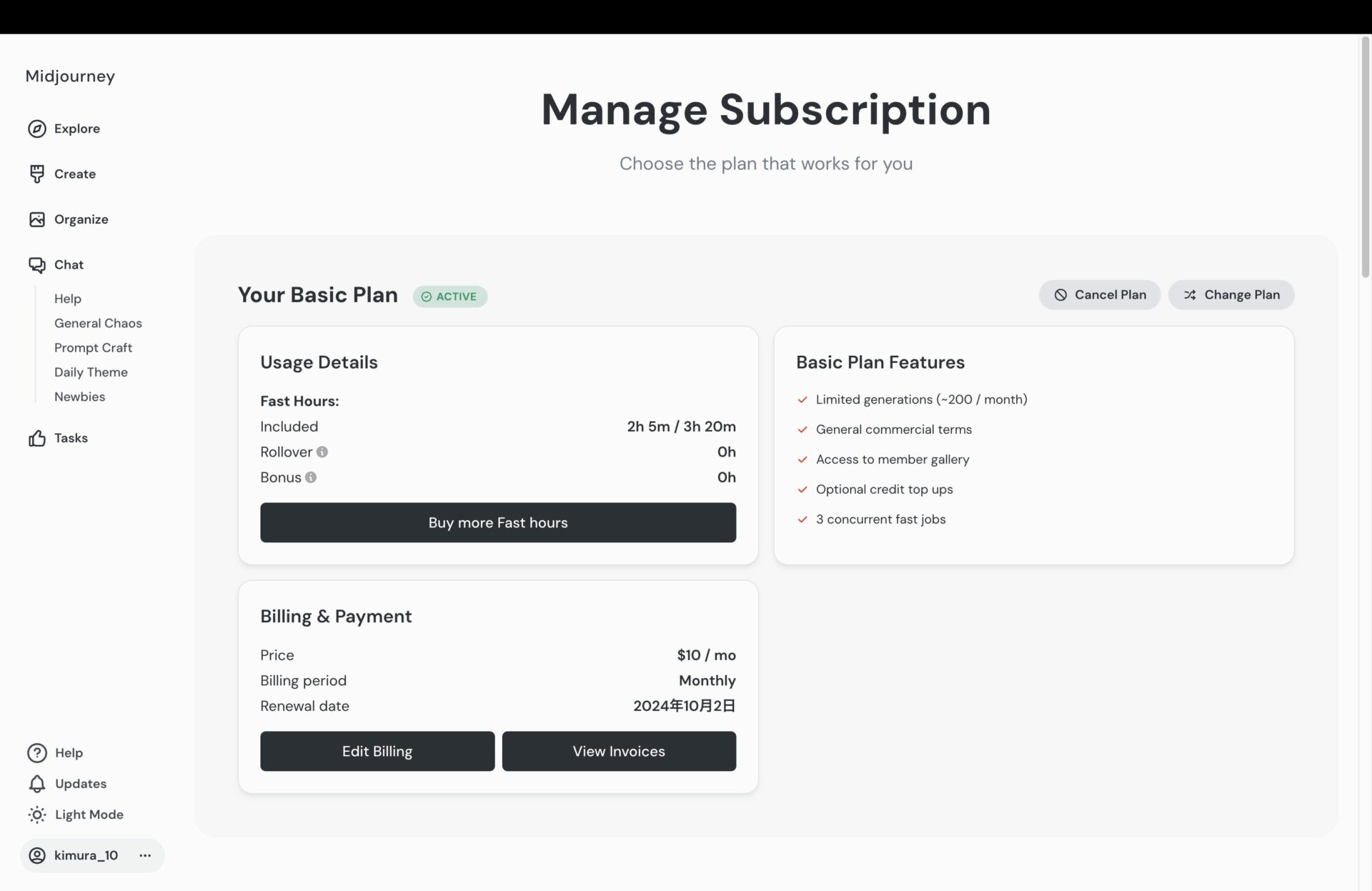Select the Explore compass icon
The image size is (1372, 891).
pos(37,129)
